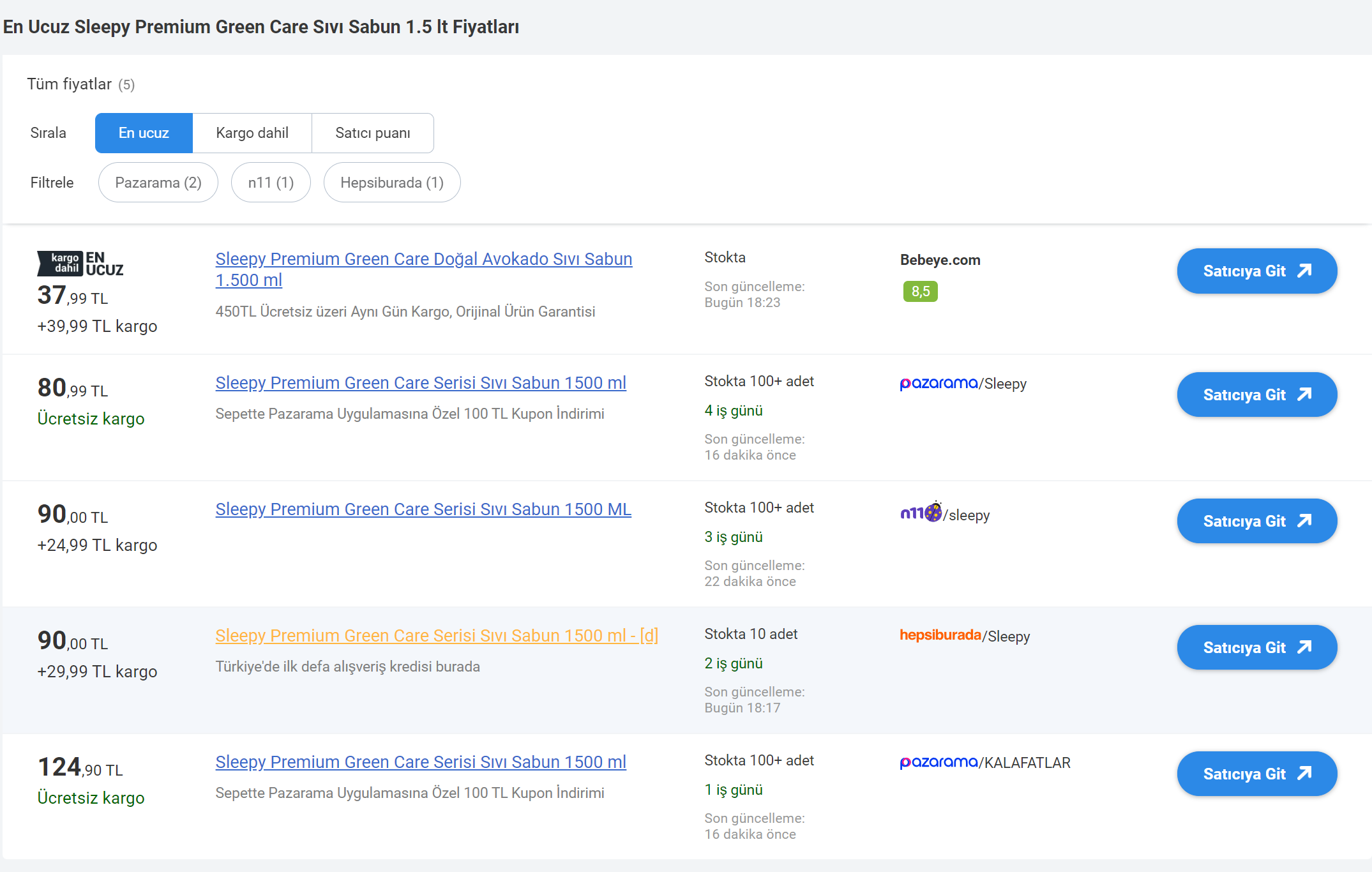Go to seller Bebeye.com with Satıcıya Git
The height and width of the screenshot is (872, 1372).
pyautogui.click(x=1257, y=271)
